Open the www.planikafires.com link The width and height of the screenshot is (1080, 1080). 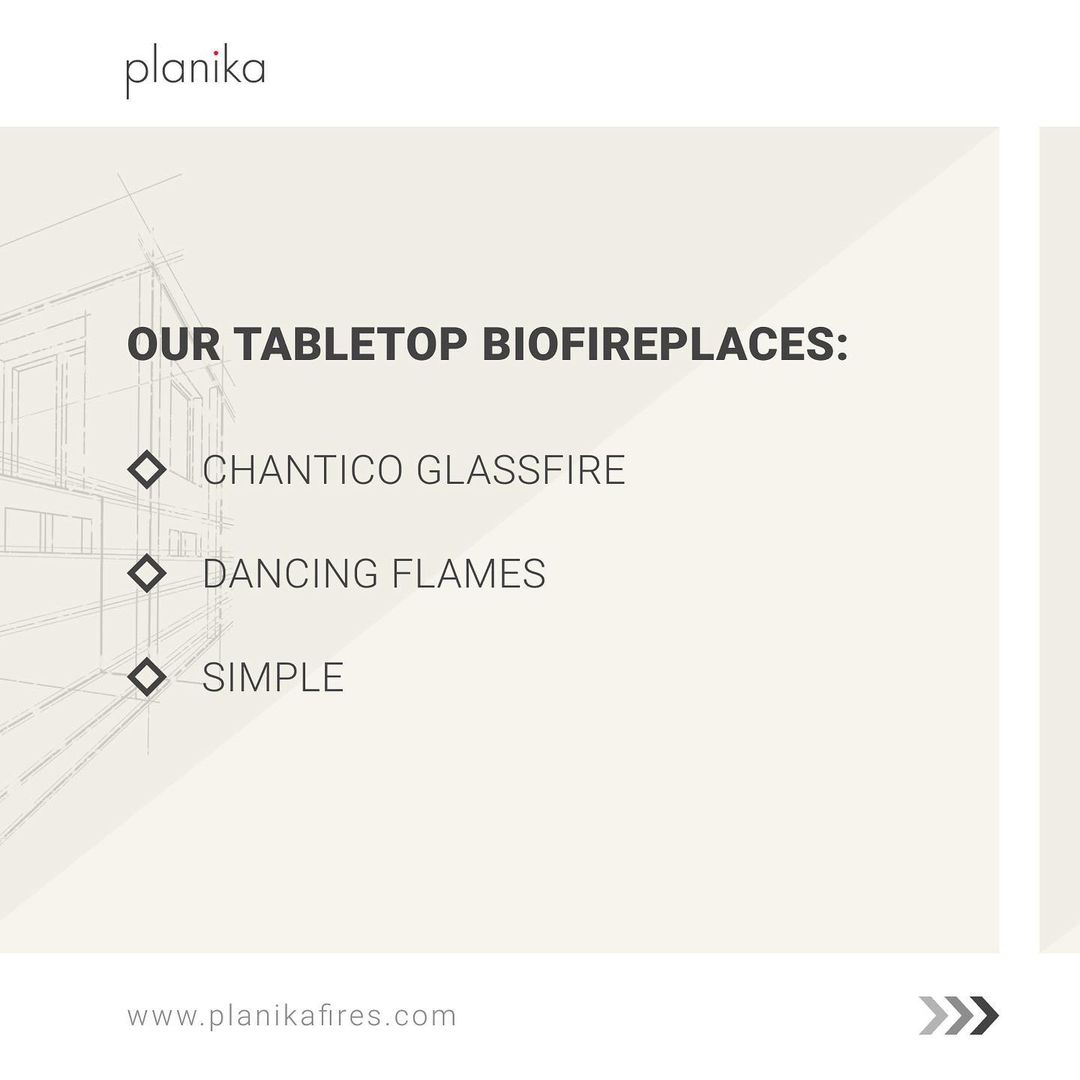[x=291, y=1016]
